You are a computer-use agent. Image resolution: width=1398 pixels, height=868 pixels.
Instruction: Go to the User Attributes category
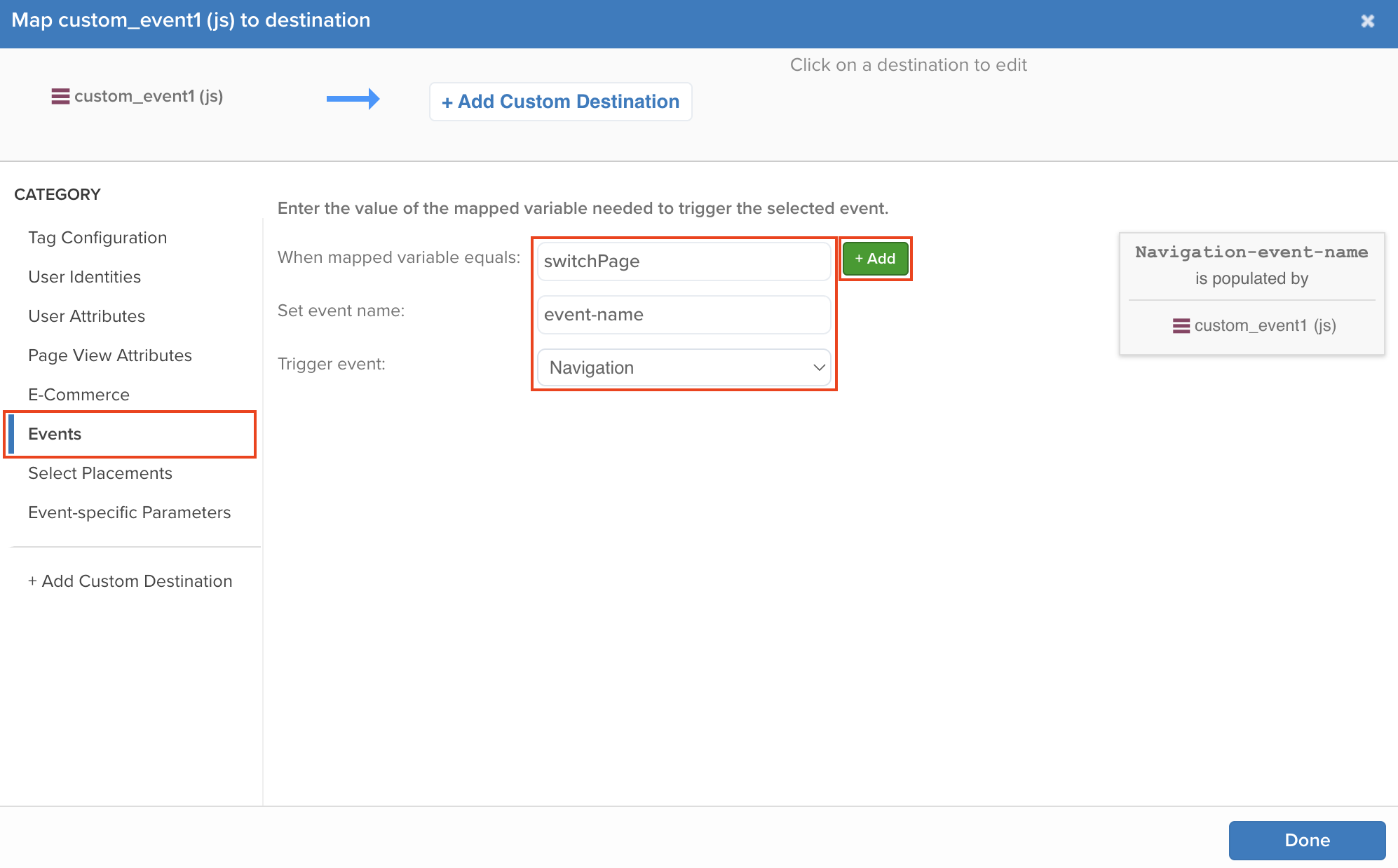(x=86, y=316)
